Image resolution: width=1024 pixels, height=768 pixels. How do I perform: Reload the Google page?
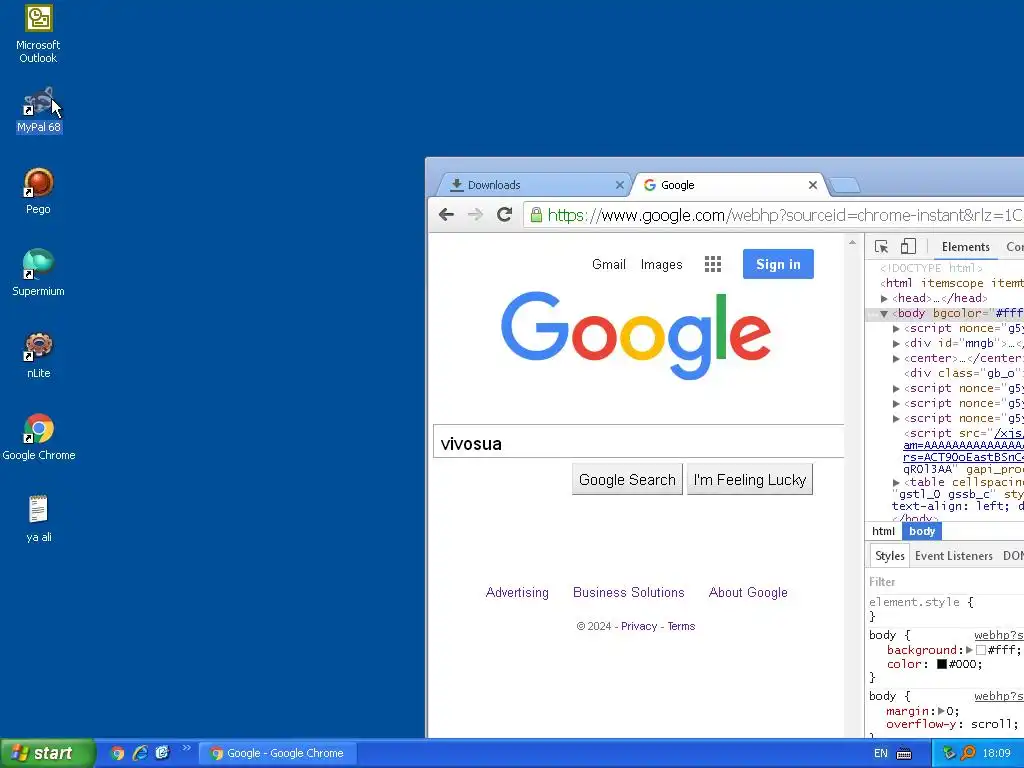point(504,215)
